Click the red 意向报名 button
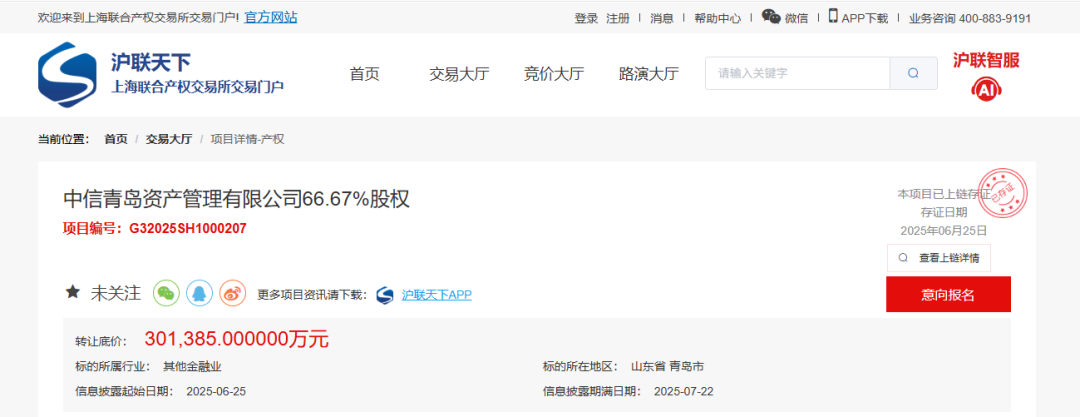Screen dimensions: 1080x417 point(948,294)
